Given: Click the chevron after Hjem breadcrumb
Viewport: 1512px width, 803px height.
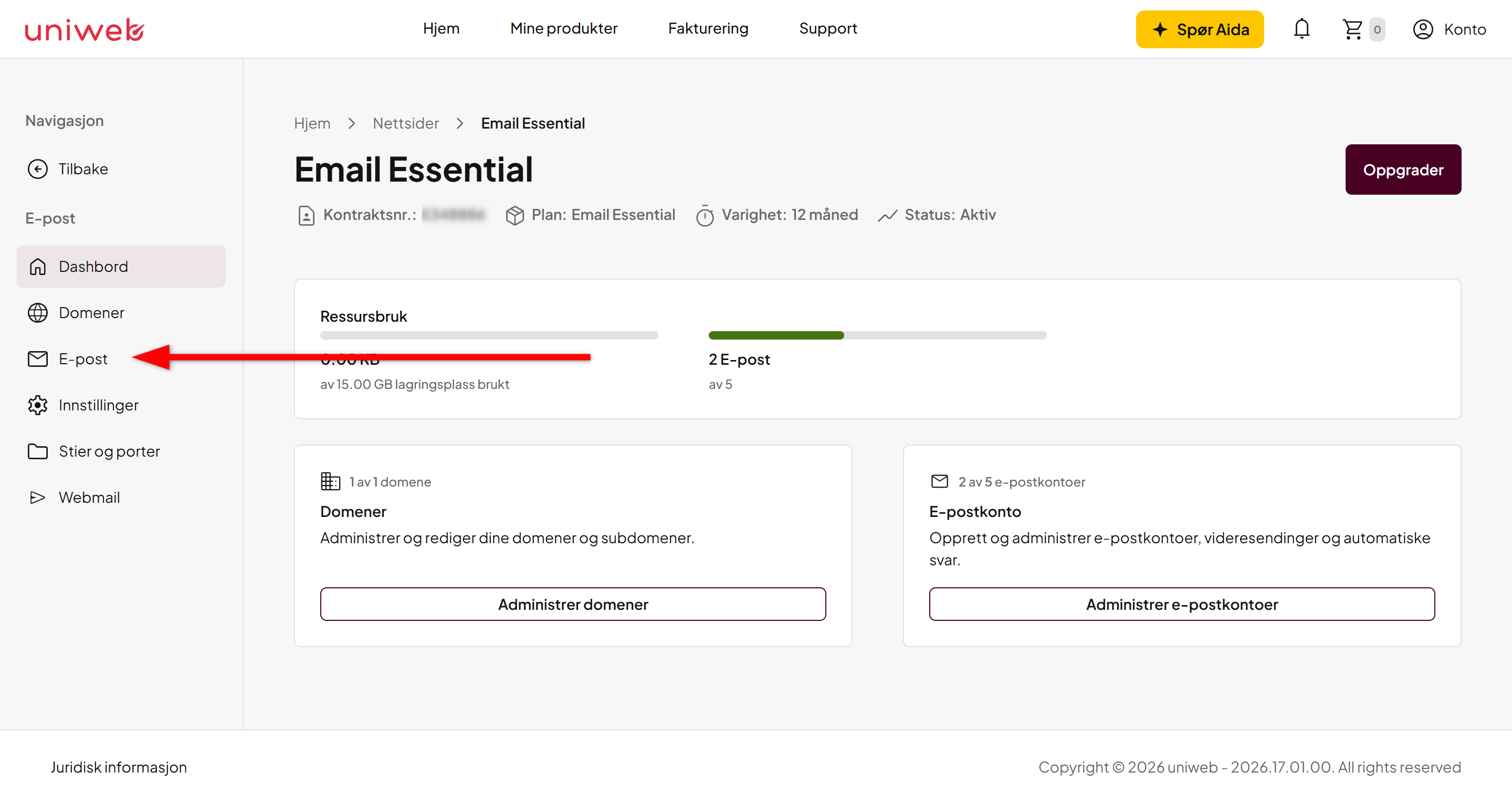Looking at the screenshot, I should click(x=352, y=123).
